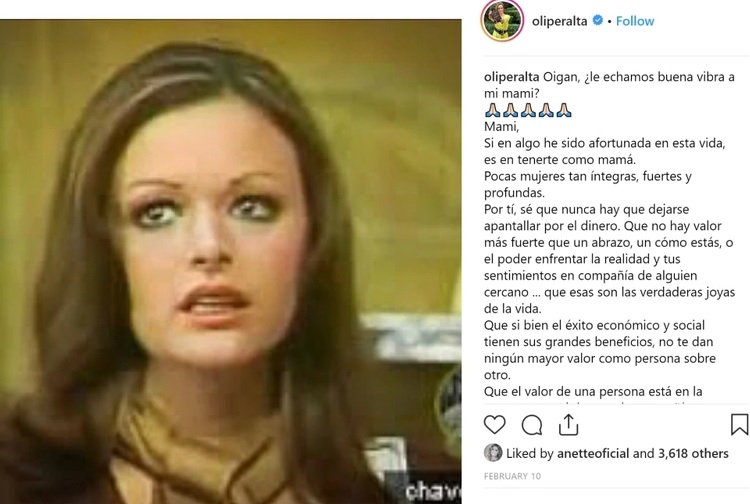This screenshot has width=750, height=504.
Task: Open the FEBRUARY 10 post timestamp
Action: click(512, 476)
